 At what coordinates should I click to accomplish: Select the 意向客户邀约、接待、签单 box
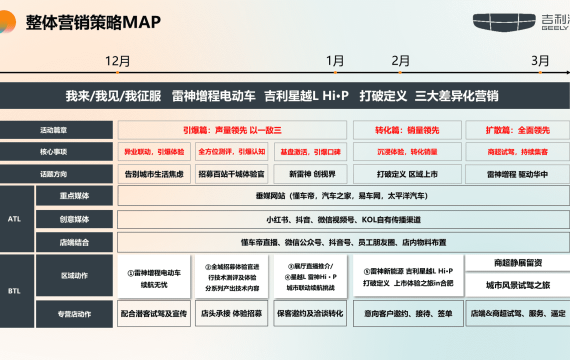(408, 313)
